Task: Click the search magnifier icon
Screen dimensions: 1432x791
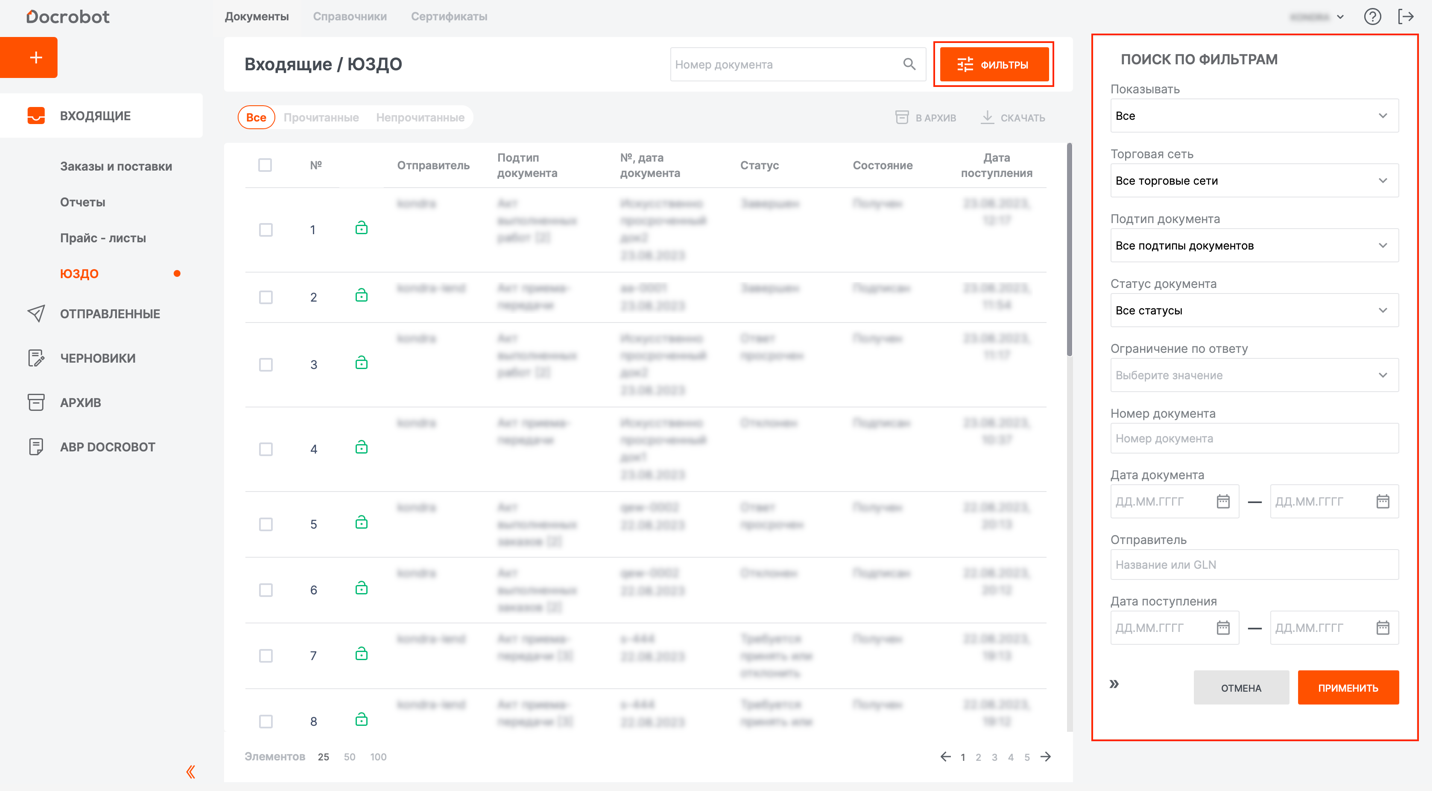Action: (909, 65)
